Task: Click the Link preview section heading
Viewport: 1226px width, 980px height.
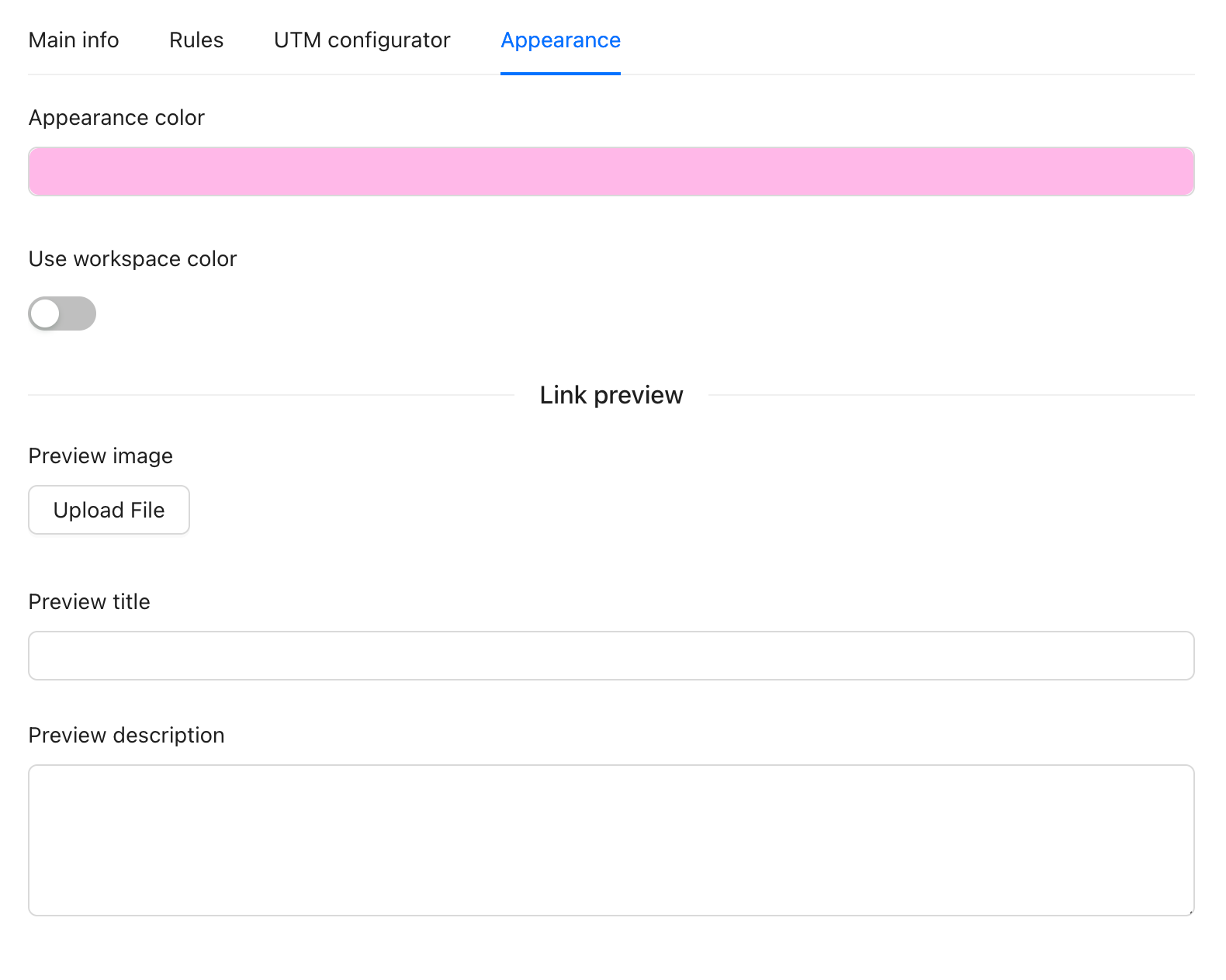Action: coord(611,396)
